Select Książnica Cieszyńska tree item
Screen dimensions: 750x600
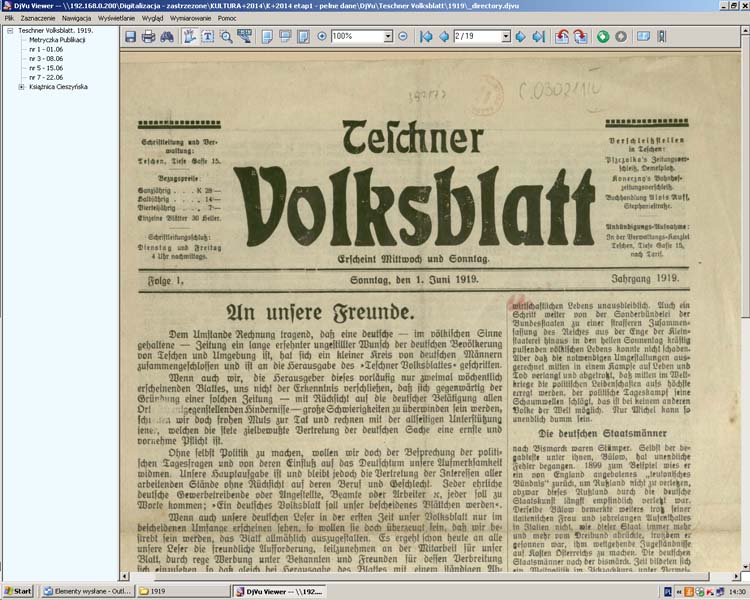click(x=58, y=87)
